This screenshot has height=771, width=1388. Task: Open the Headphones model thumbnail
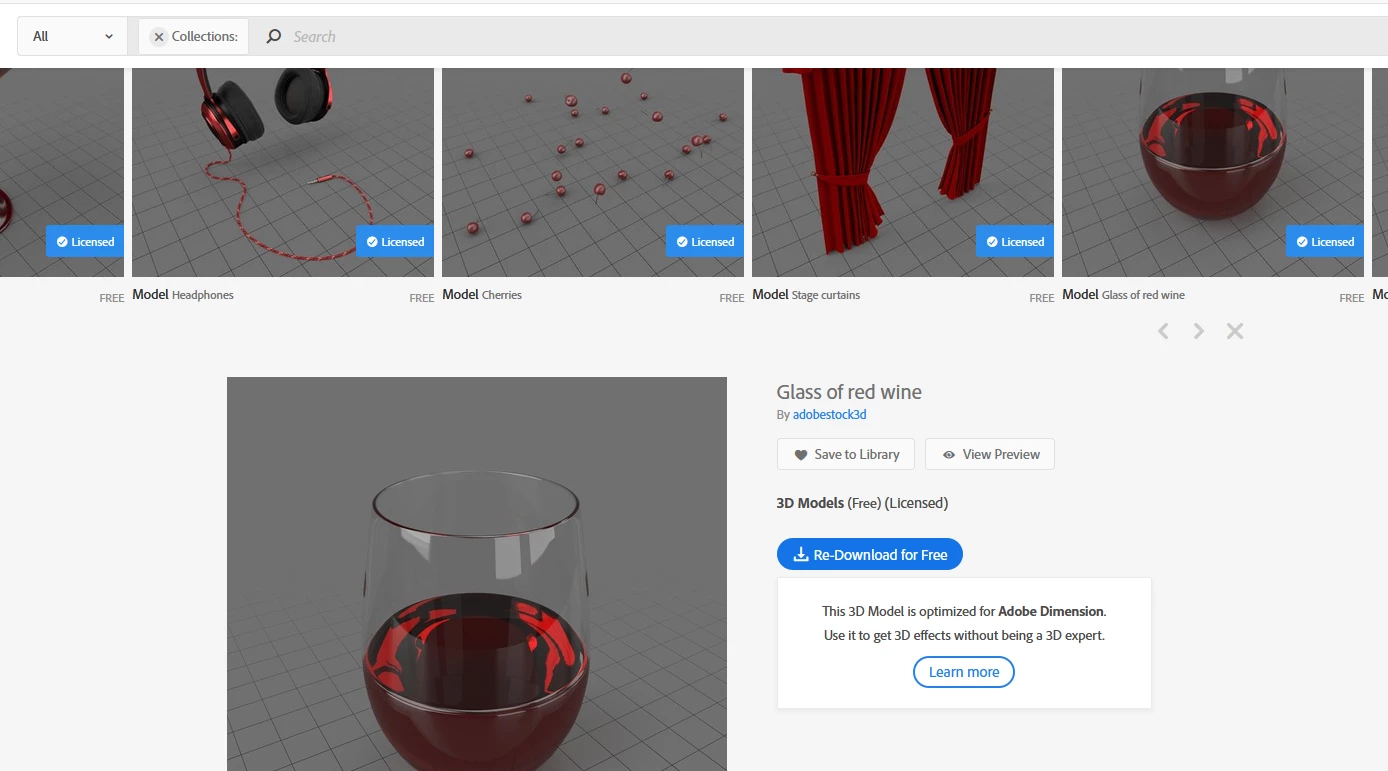pos(283,172)
